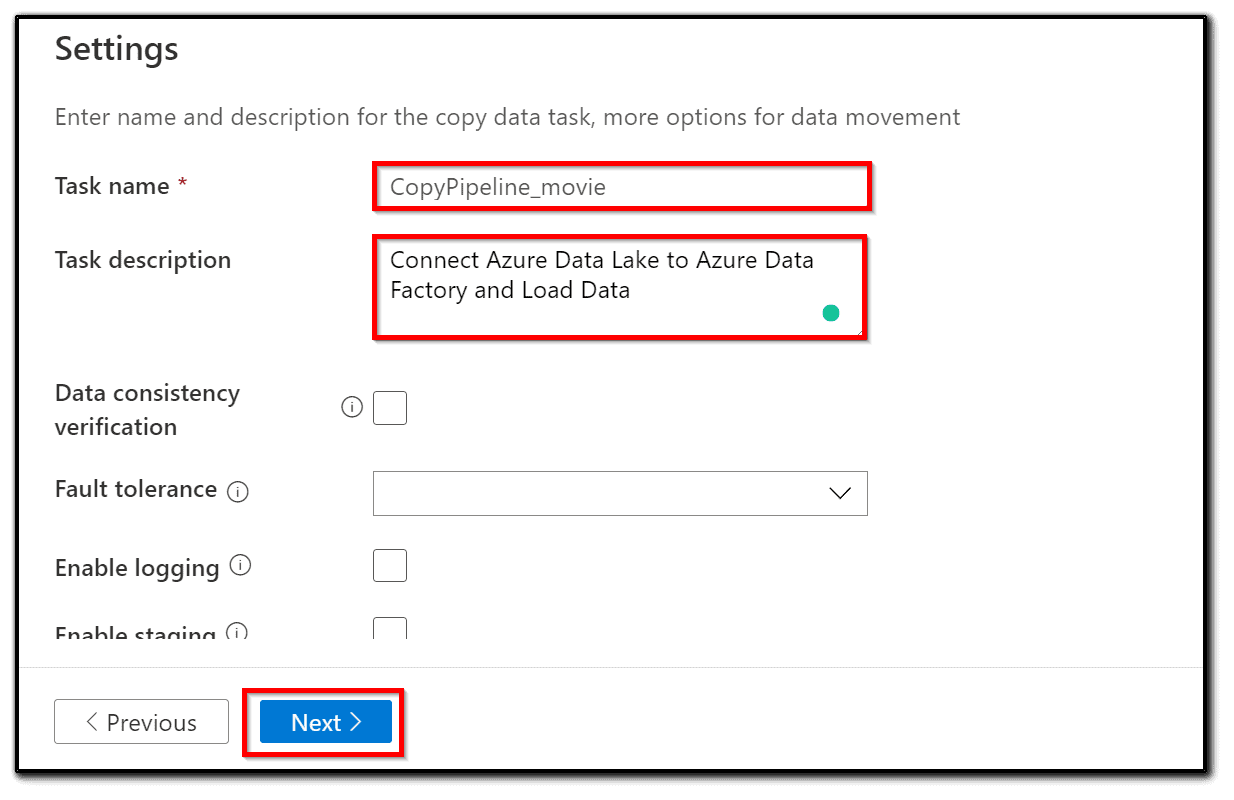The height and width of the screenshot is (800, 1234).
Task: Click the green dot in Task description
Action: click(x=830, y=313)
